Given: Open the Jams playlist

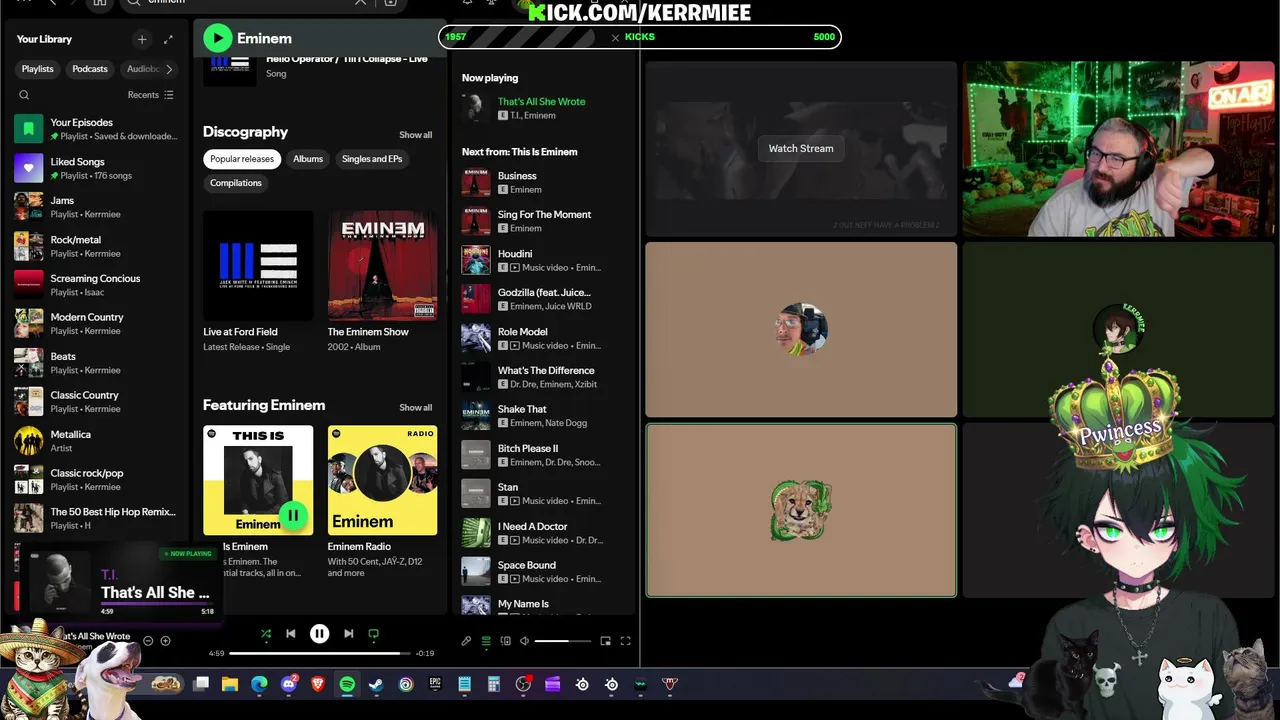Looking at the screenshot, I should pos(98,207).
